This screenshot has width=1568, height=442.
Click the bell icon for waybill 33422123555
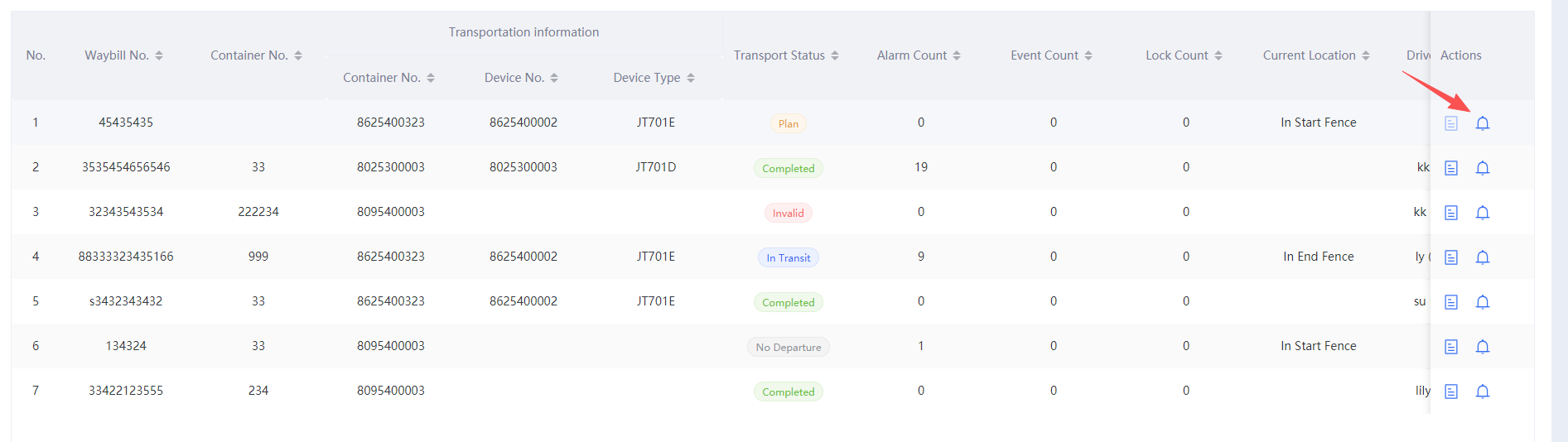pyautogui.click(x=1483, y=392)
